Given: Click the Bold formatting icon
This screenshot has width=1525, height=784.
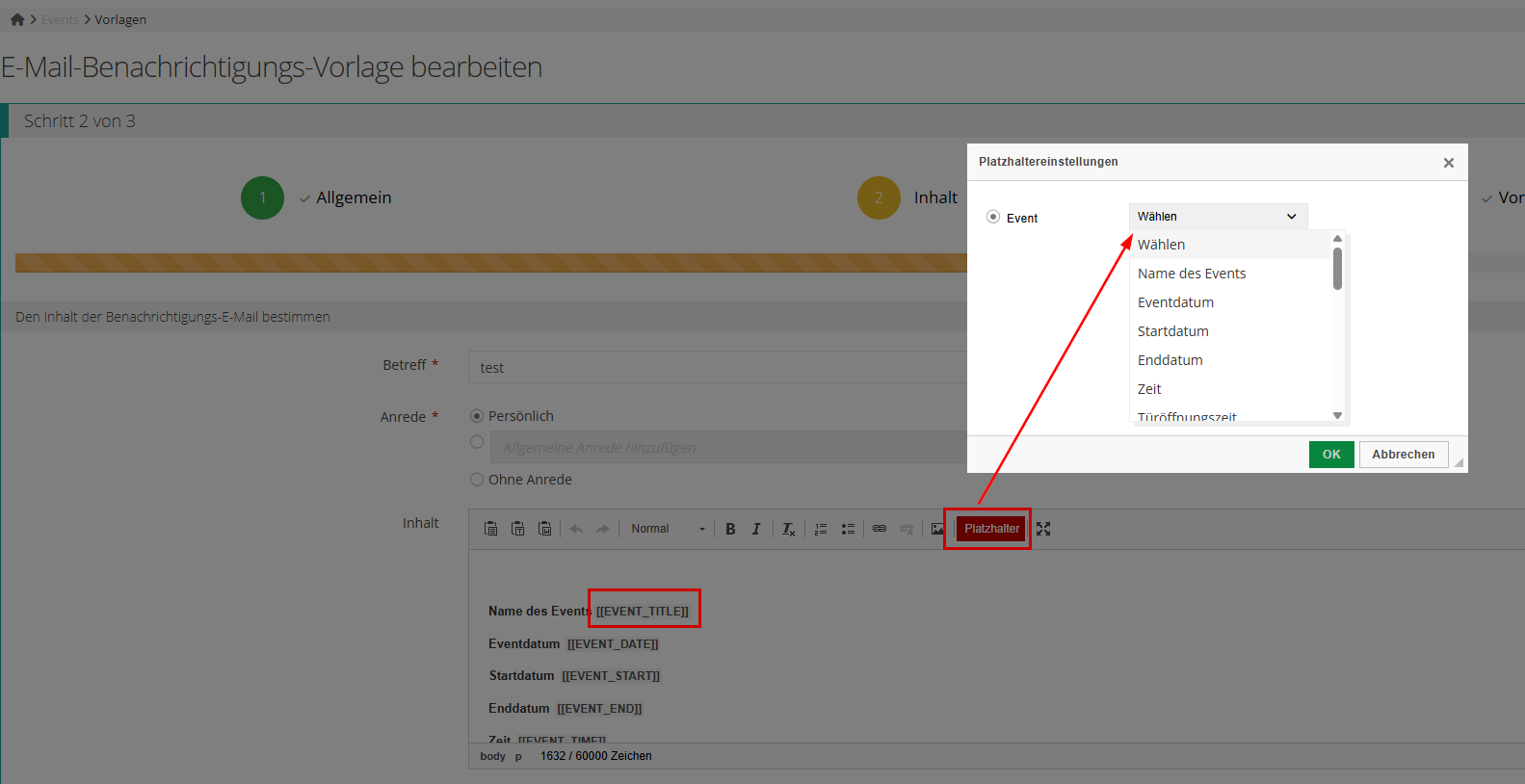Looking at the screenshot, I should tap(730, 529).
